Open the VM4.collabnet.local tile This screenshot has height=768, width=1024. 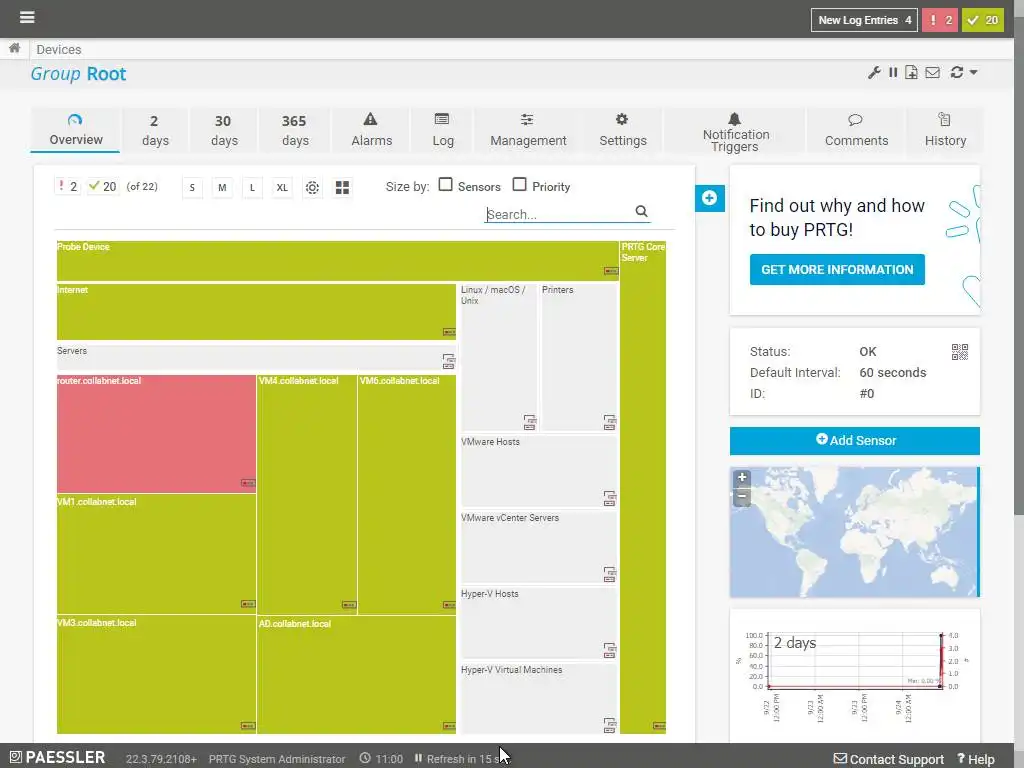coord(307,494)
